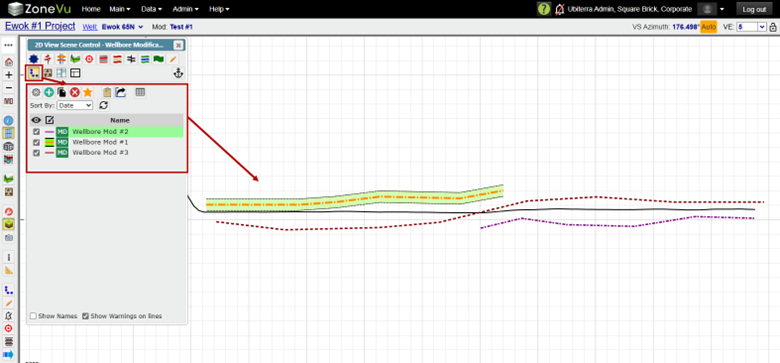This screenshot has width=780, height=363.
Task: Click the muted notification bell in header
Action: click(x=560, y=9)
